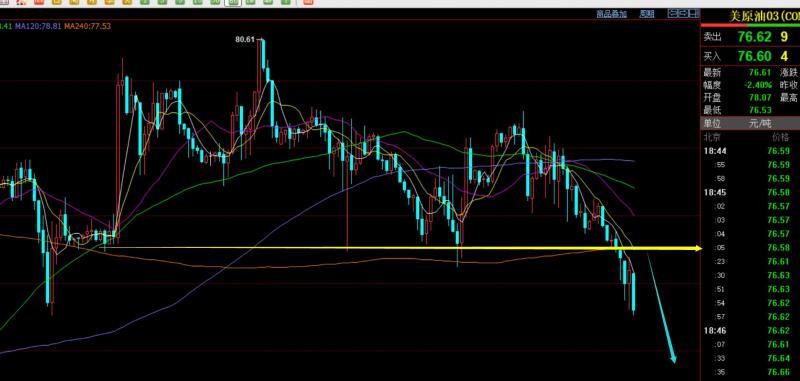Click the 开盘 open price 78.07

click(759, 97)
